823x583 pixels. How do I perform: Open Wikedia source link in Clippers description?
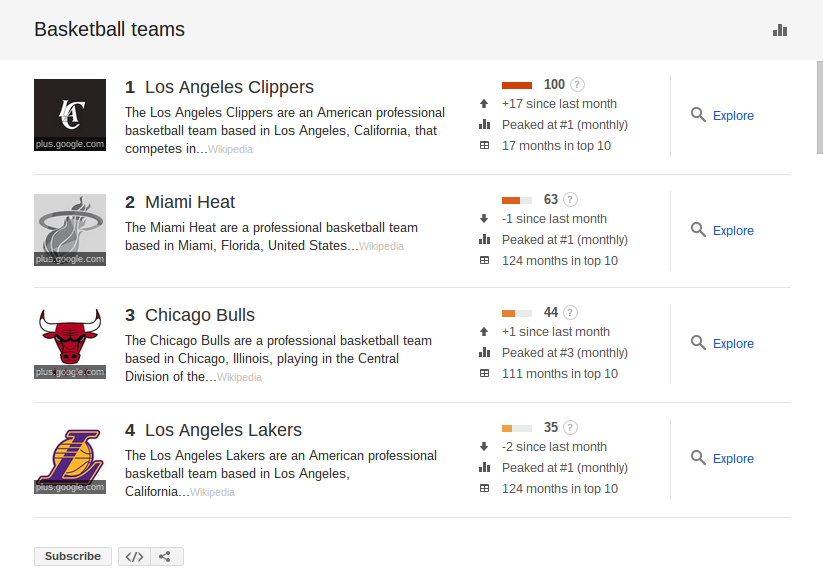click(x=230, y=150)
